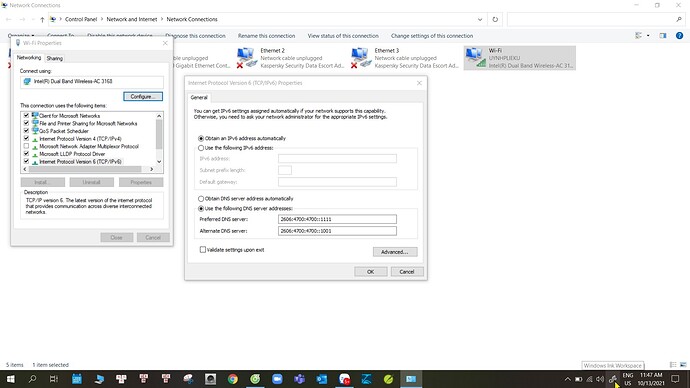
Task: Click the Configure button
Action: tap(143, 96)
